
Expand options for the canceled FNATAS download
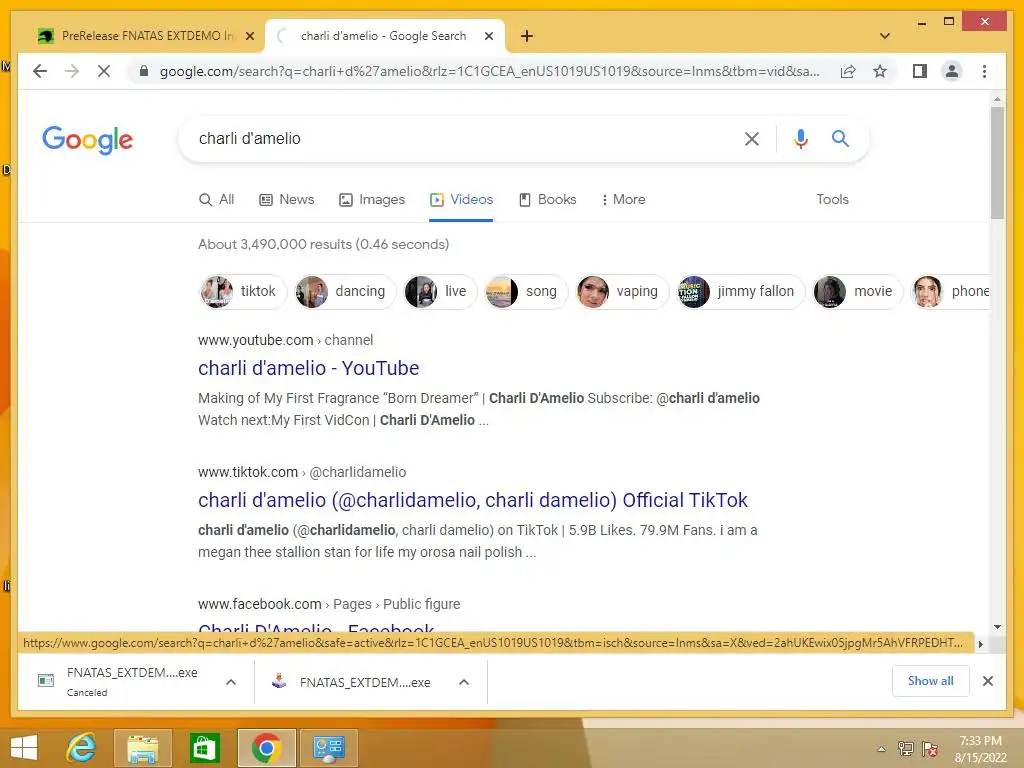coord(231,682)
